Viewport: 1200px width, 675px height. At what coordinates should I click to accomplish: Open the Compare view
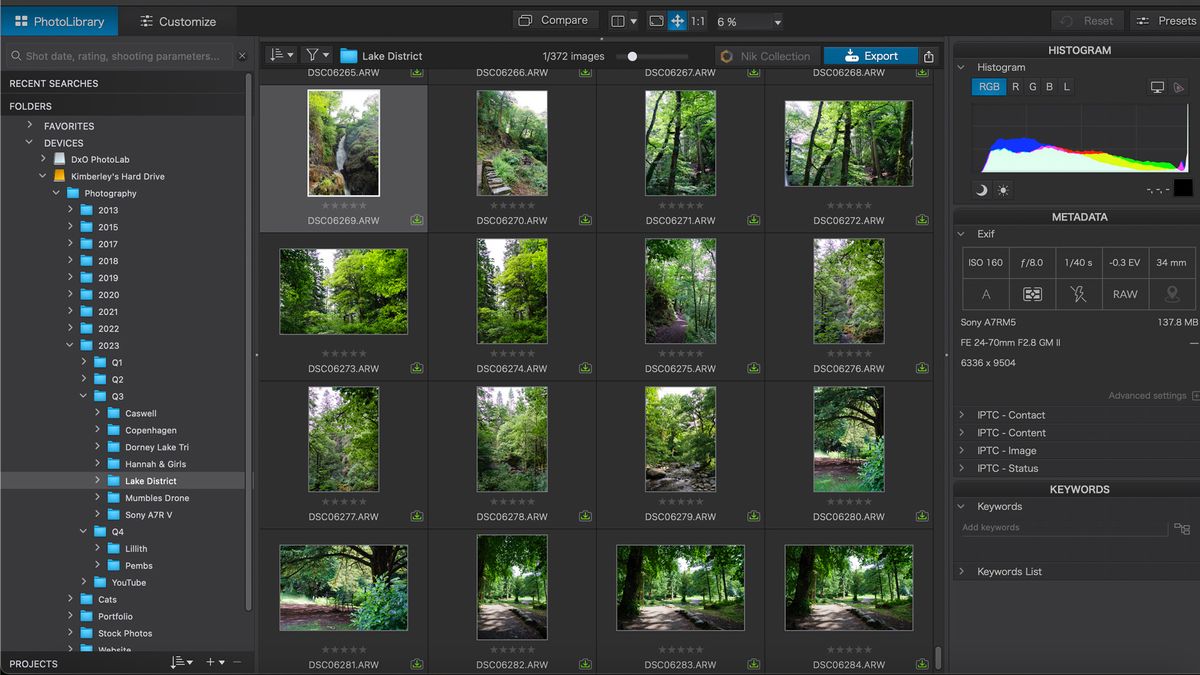(x=556, y=20)
